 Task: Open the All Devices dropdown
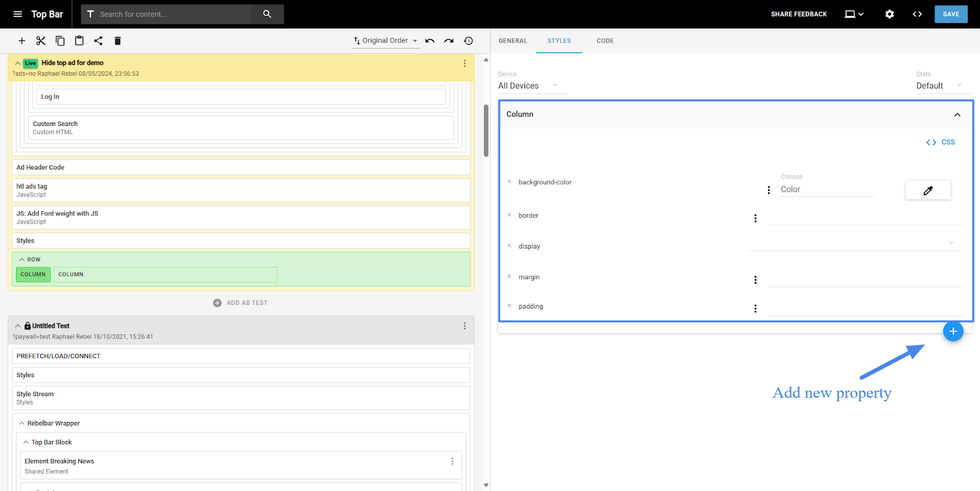pyautogui.click(x=528, y=86)
